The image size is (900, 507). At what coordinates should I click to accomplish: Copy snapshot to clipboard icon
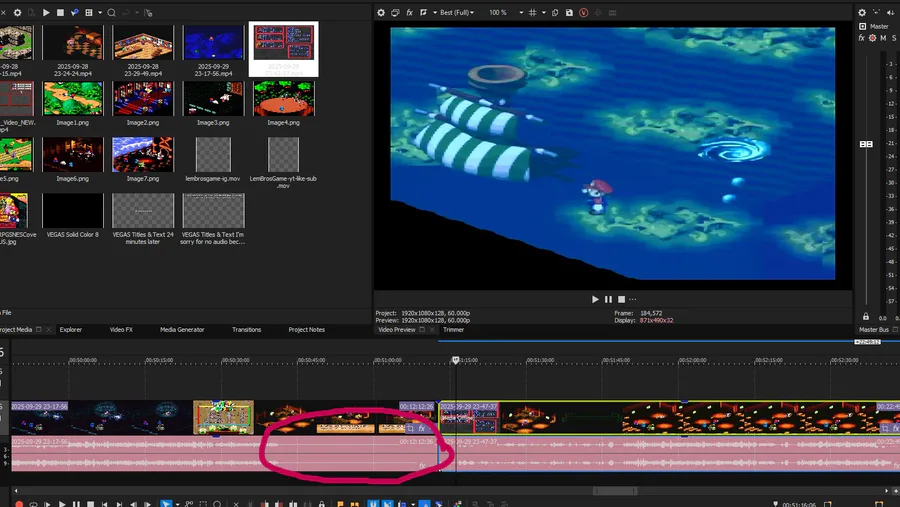pos(555,13)
